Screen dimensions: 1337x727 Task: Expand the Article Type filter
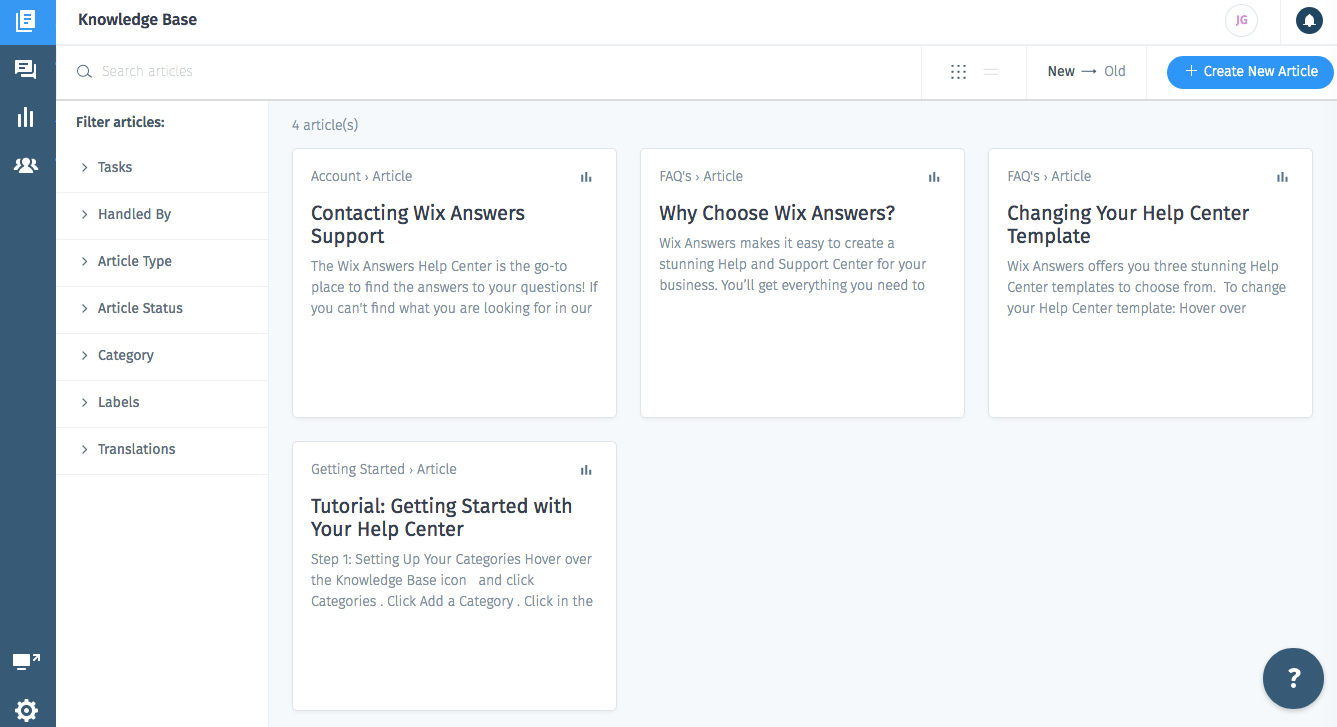pyautogui.click(x=162, y=261)
